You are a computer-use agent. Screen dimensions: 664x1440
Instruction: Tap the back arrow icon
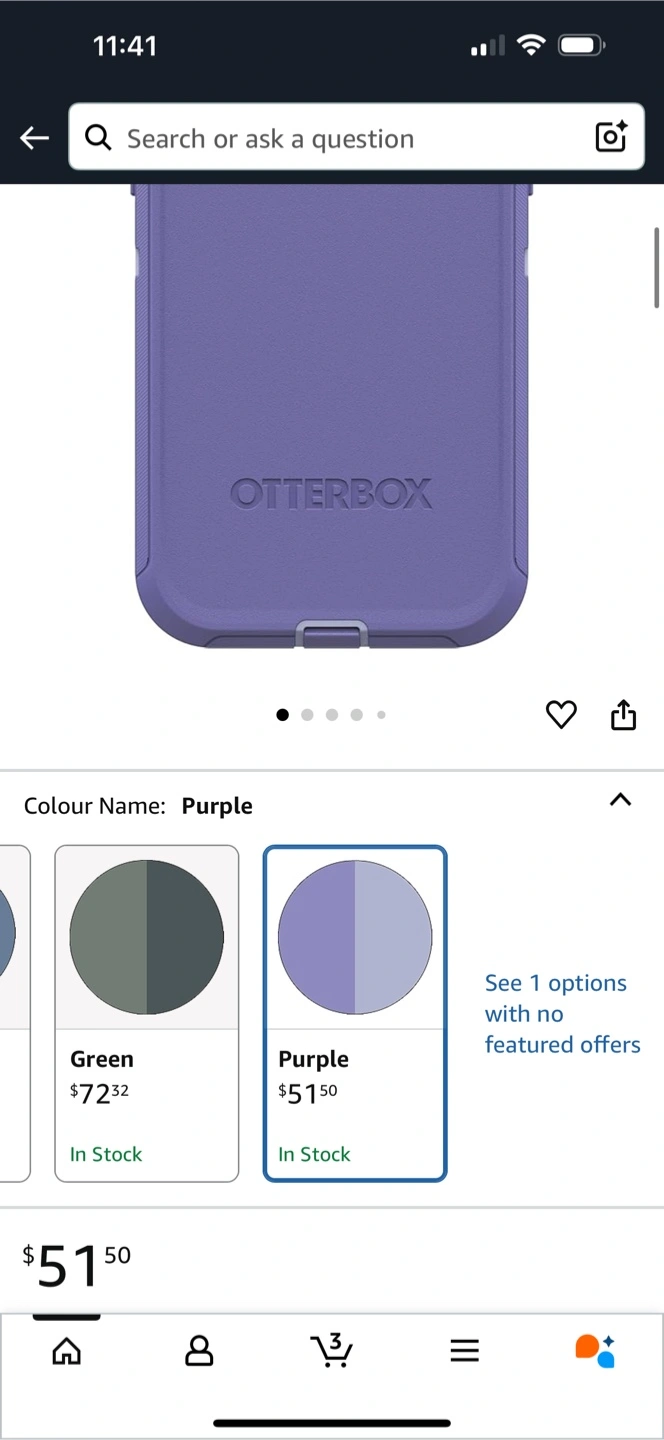point(35,138)
